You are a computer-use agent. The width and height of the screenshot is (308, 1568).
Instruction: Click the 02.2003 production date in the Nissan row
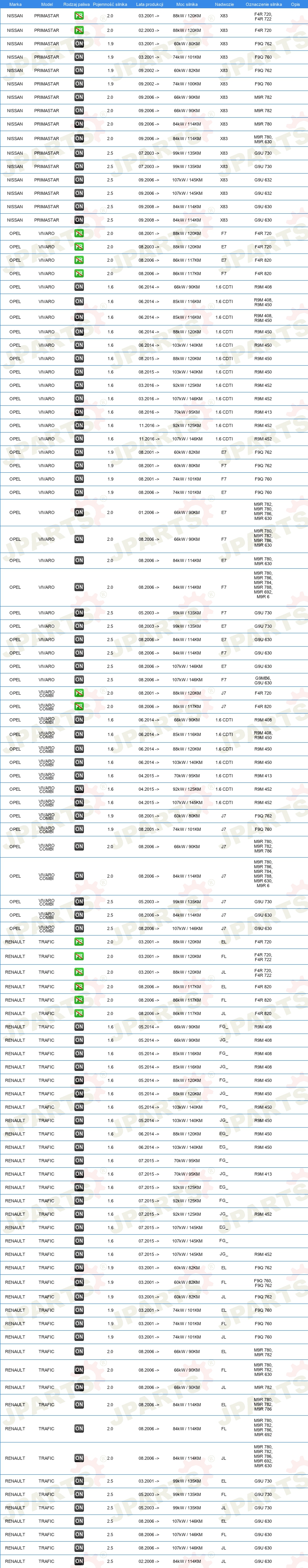[x=148, y=30]
